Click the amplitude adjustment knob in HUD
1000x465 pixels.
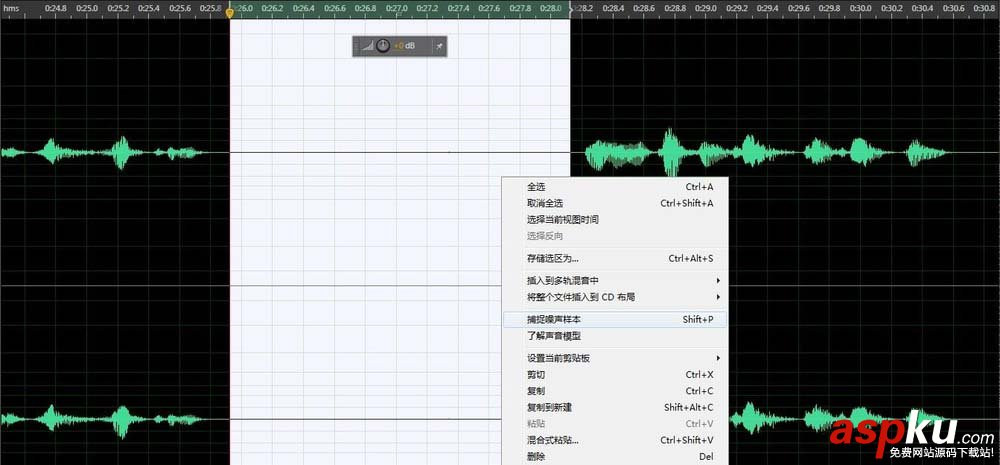pos(383,46)
